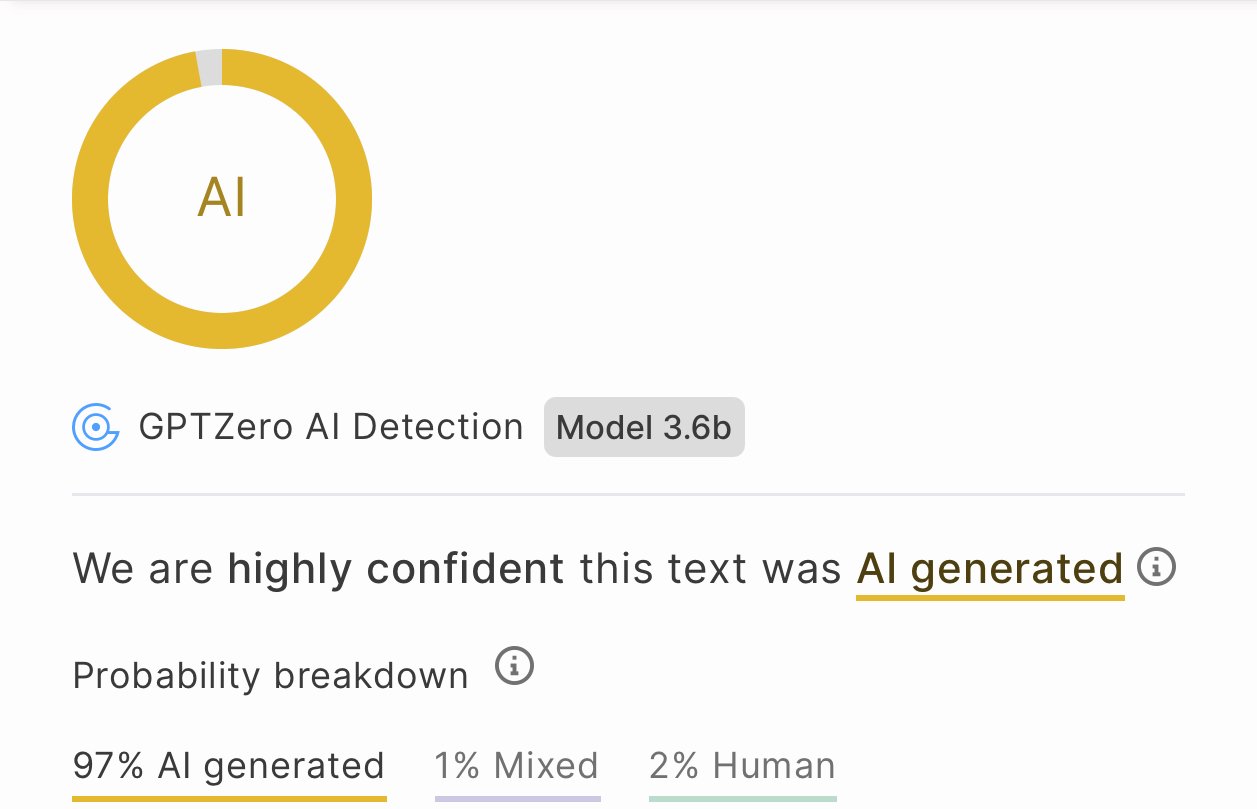Click the words 'this text was'
The image size is (1257, 809).
point(711,570)
